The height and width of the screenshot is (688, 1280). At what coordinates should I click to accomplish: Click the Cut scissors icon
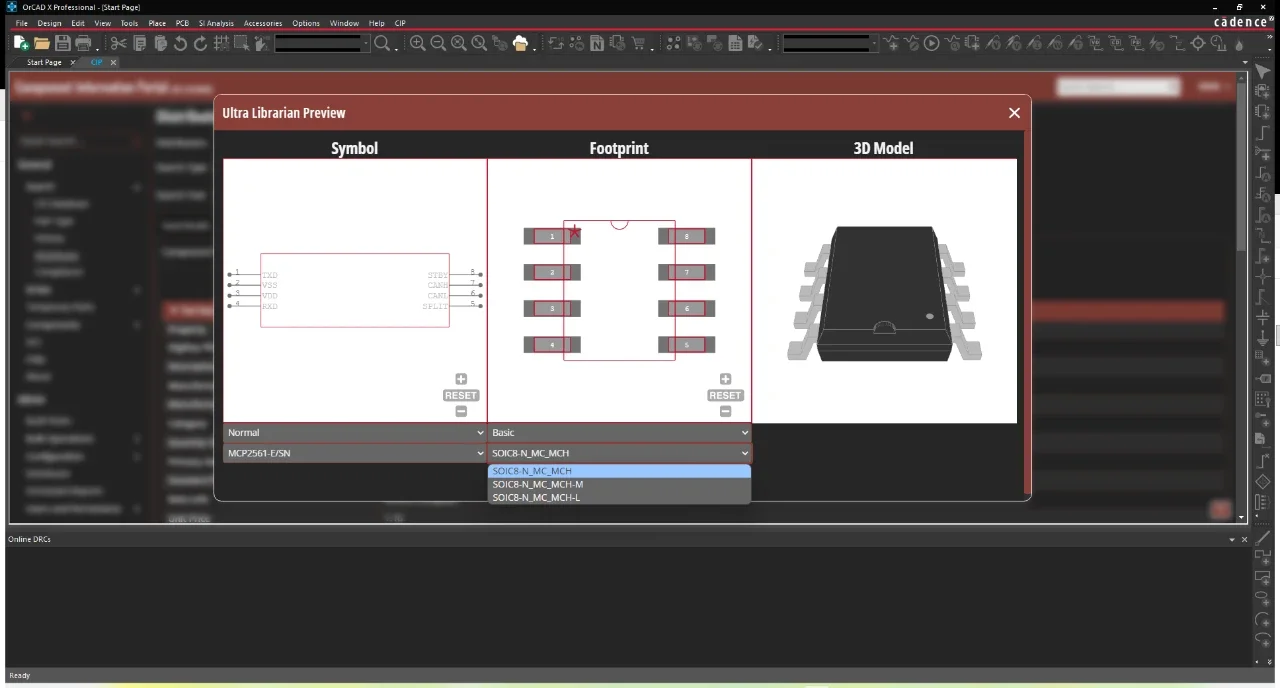[x=119, y=43]
